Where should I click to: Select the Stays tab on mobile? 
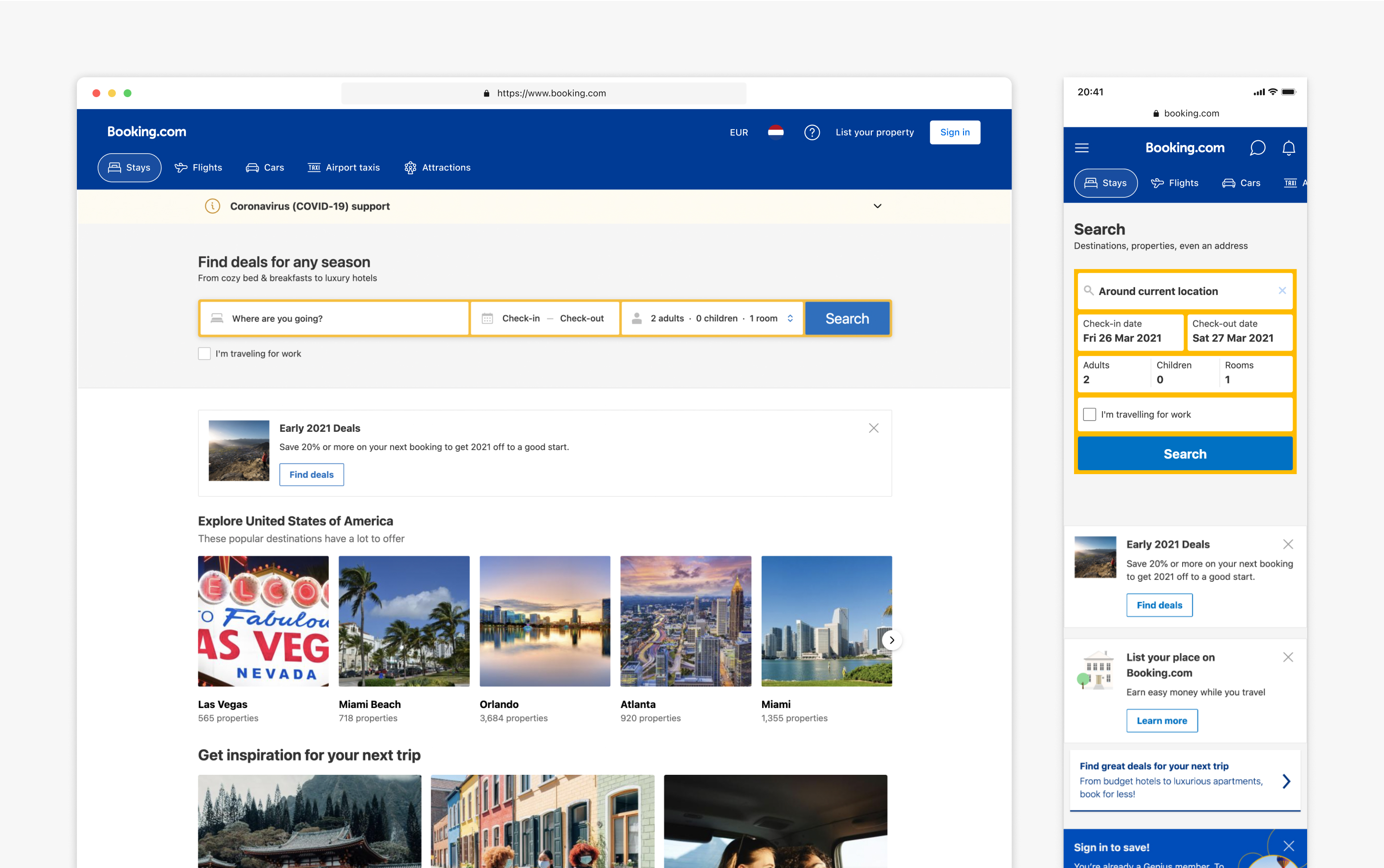point(1105,183)
